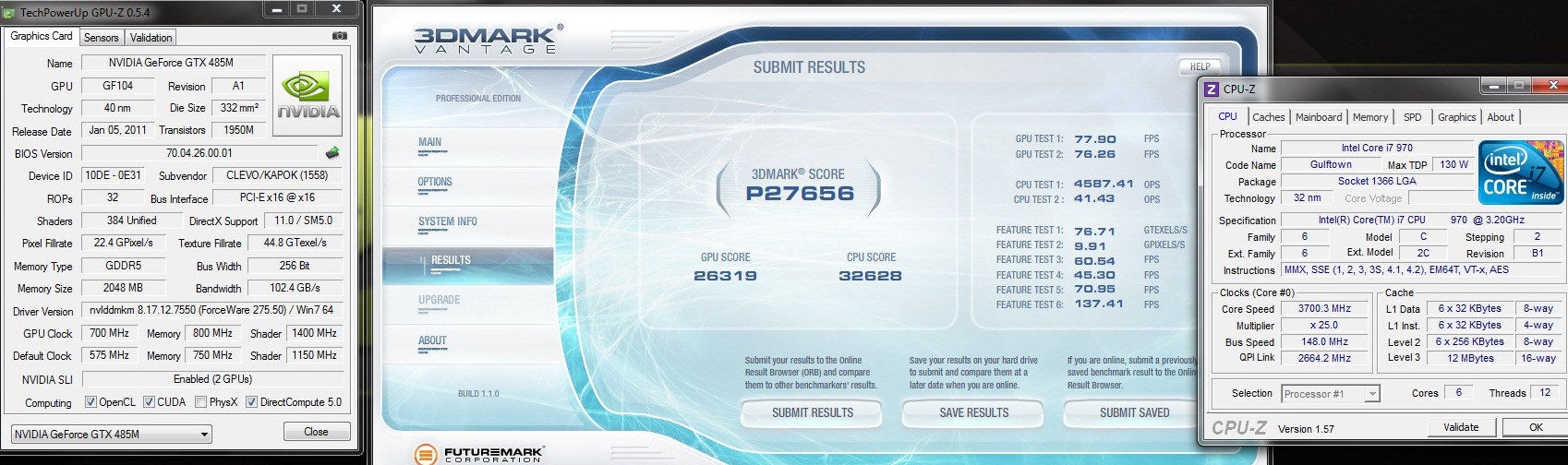Click the Multiplier value x 25.0
This screenshot has height=465, width=1568.
(x=1324, y=325)
